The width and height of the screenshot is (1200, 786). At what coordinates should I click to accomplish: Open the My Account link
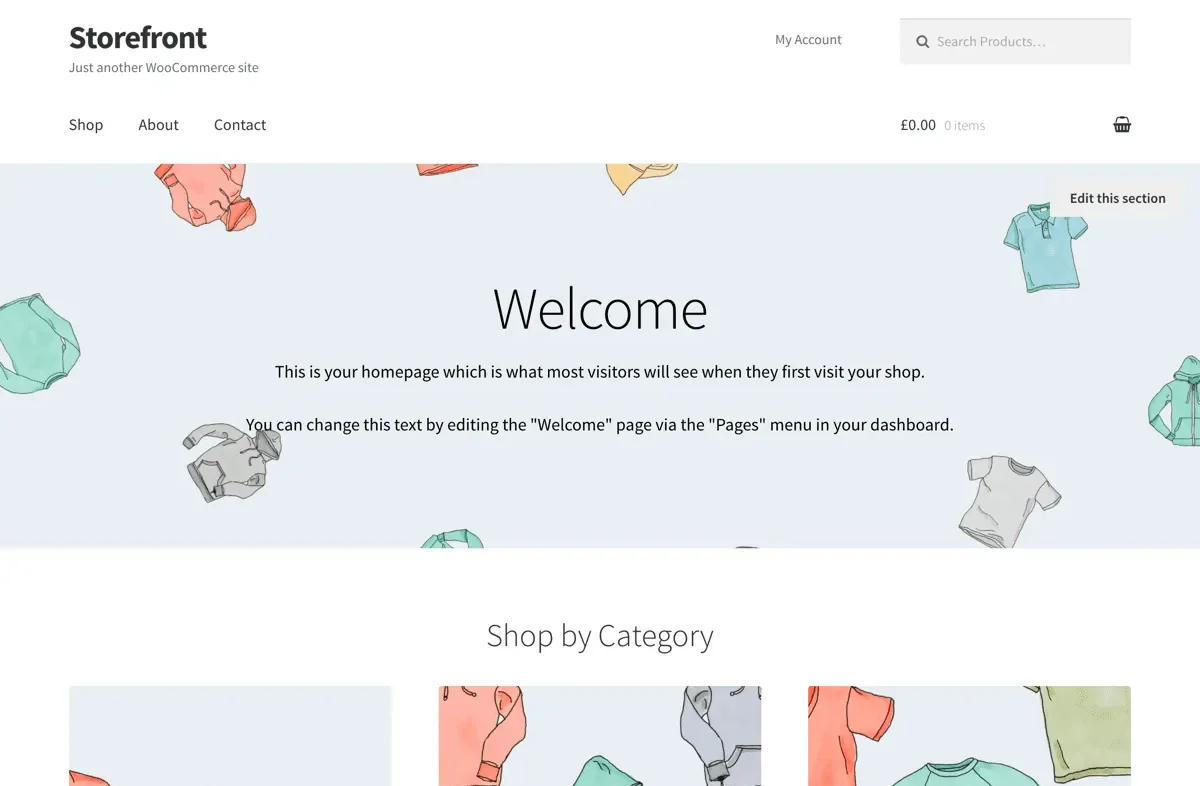point(808,40)
